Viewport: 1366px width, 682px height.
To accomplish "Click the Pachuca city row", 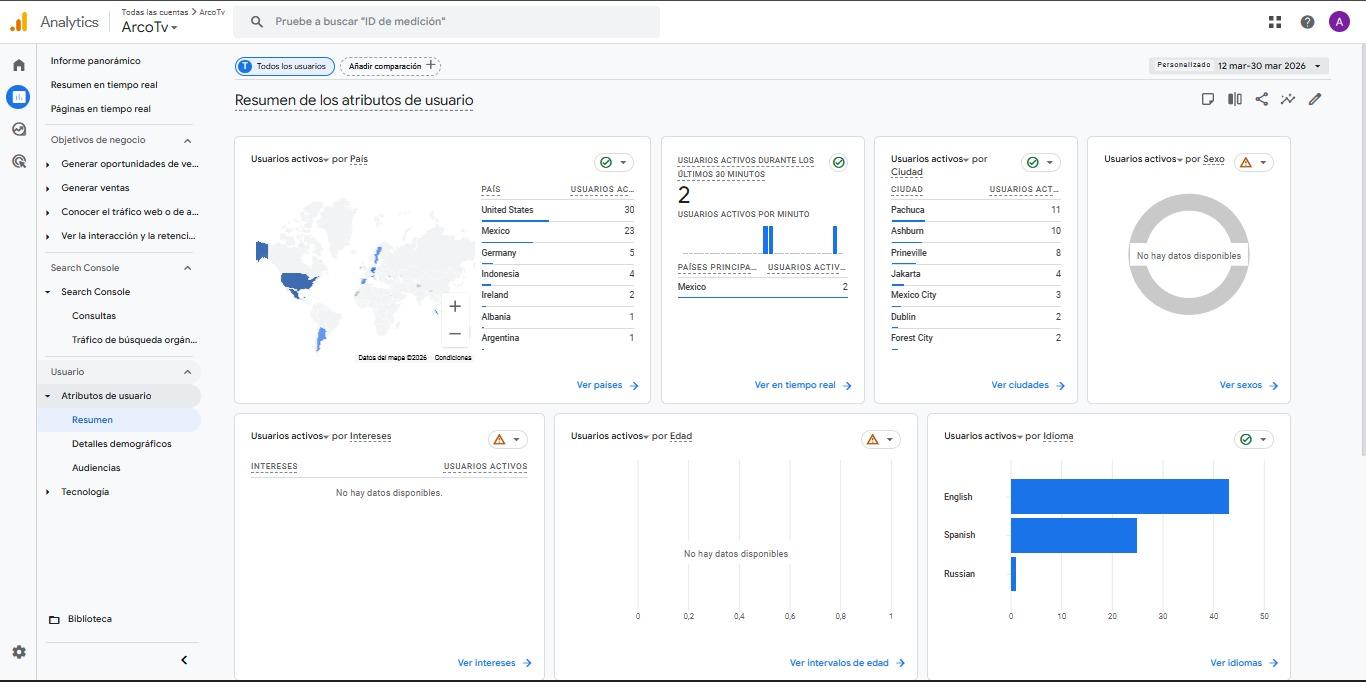I will (x=975, y=210).
